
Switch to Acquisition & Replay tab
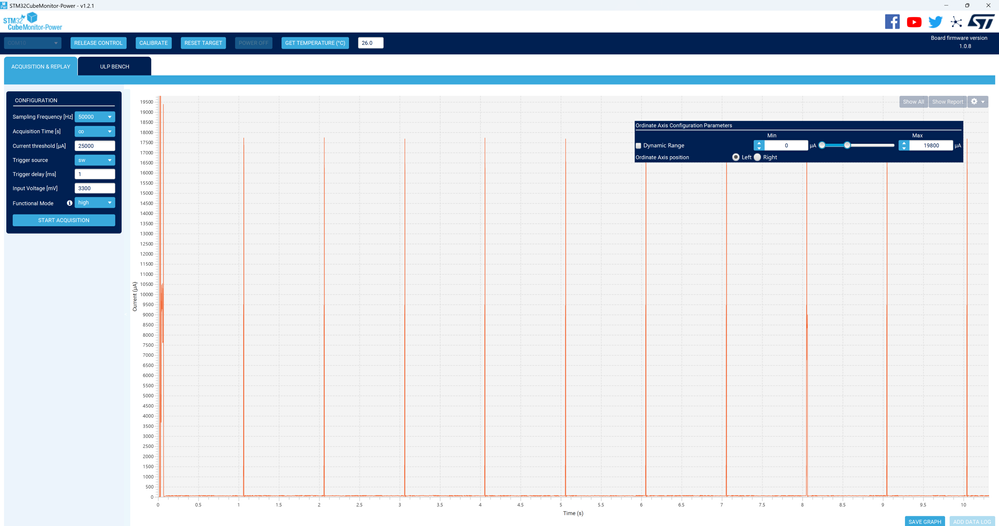tap(41, 66)
